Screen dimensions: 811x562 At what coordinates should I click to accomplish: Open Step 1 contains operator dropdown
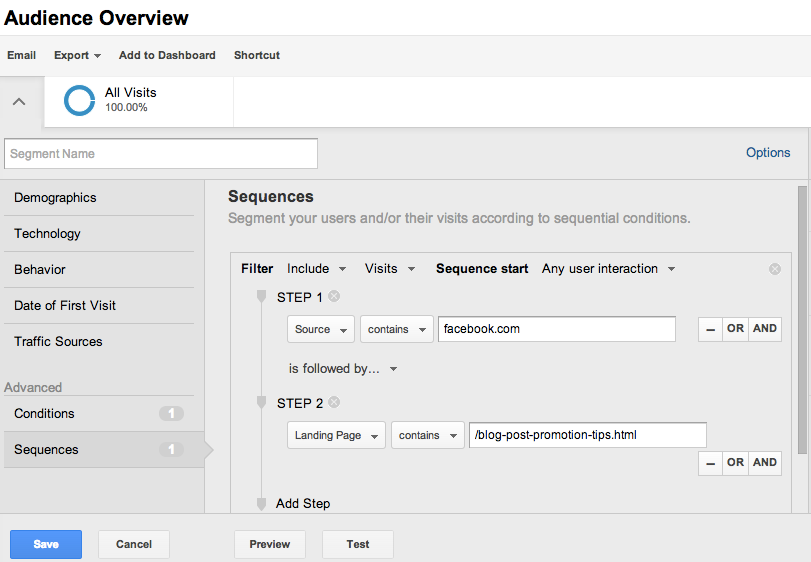pos(397,329)
